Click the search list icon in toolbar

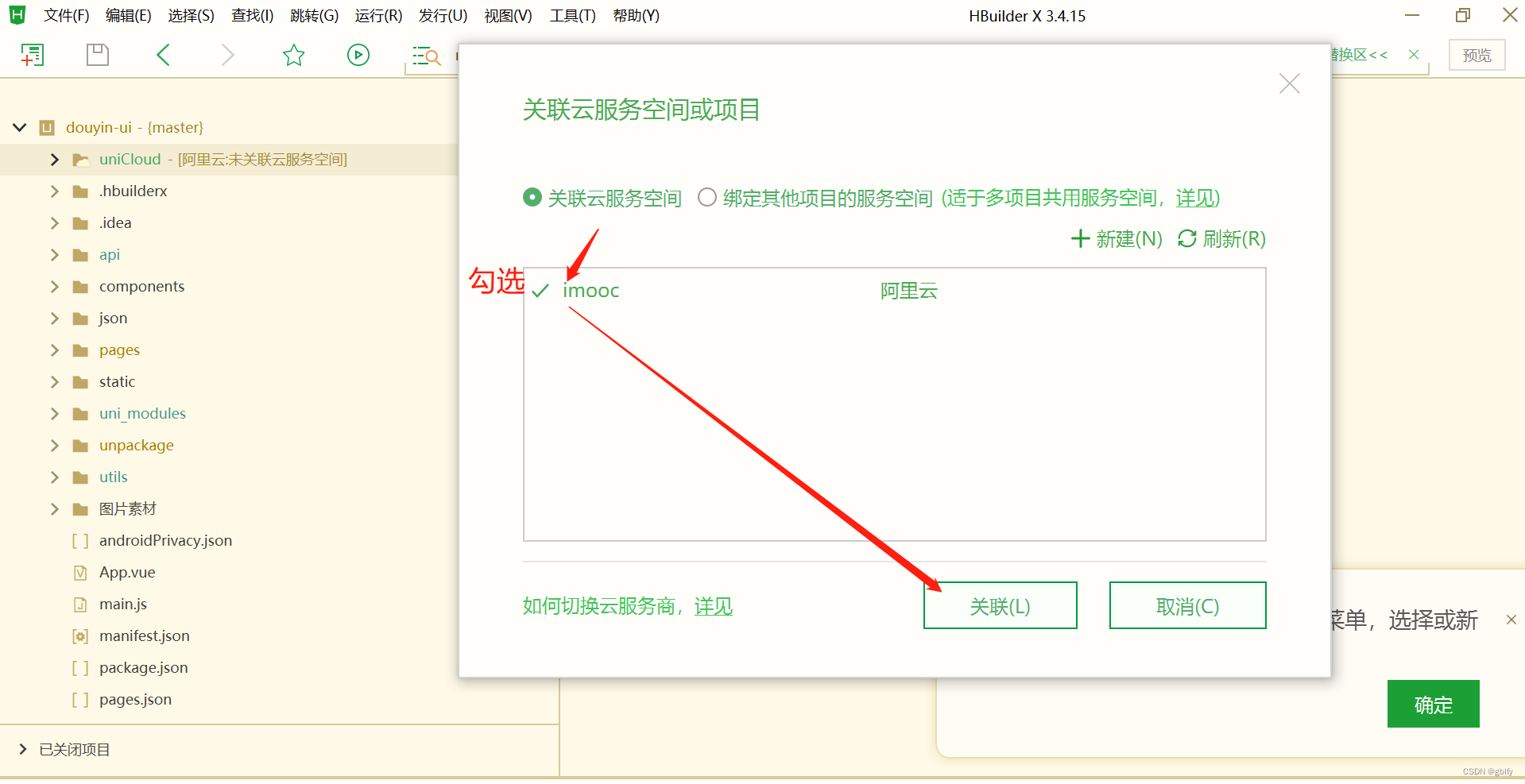click(426, 56)
